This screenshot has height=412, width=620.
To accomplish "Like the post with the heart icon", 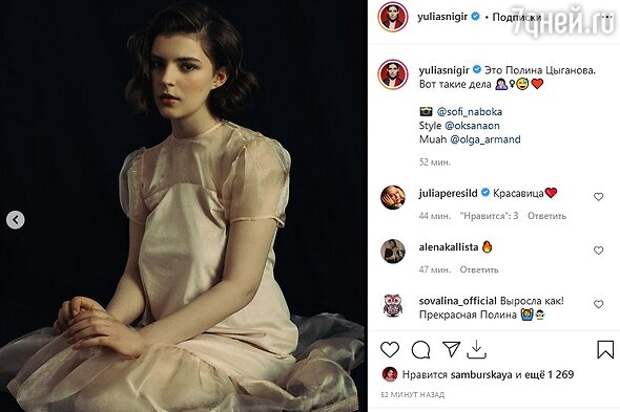I will coord(390,350).
